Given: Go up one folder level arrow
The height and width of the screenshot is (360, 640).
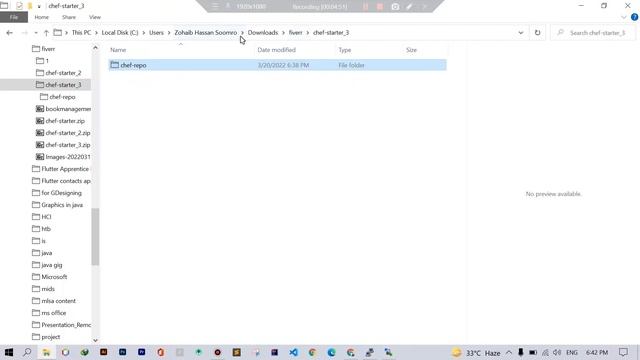Looking at the screenshot, I should [x=46, y=33].
